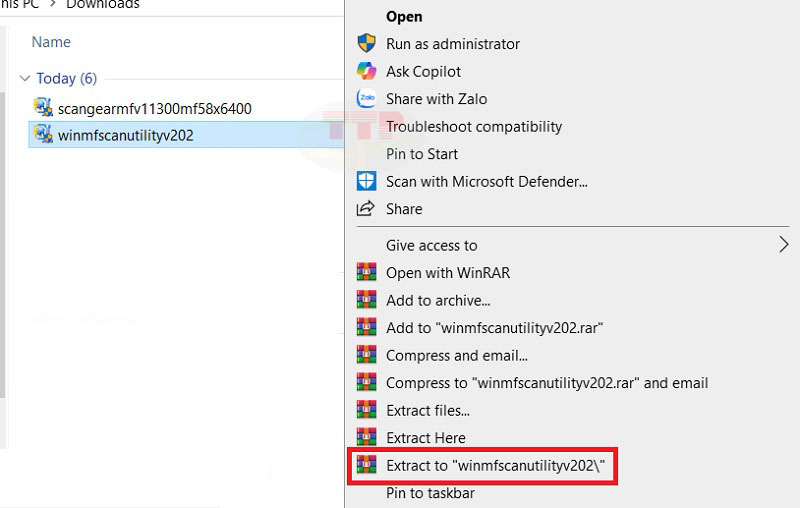The height and width of the screenshot is (508, 800).
Task: Click WinRAR icon beside Compress and email
Action: (366, 355)
